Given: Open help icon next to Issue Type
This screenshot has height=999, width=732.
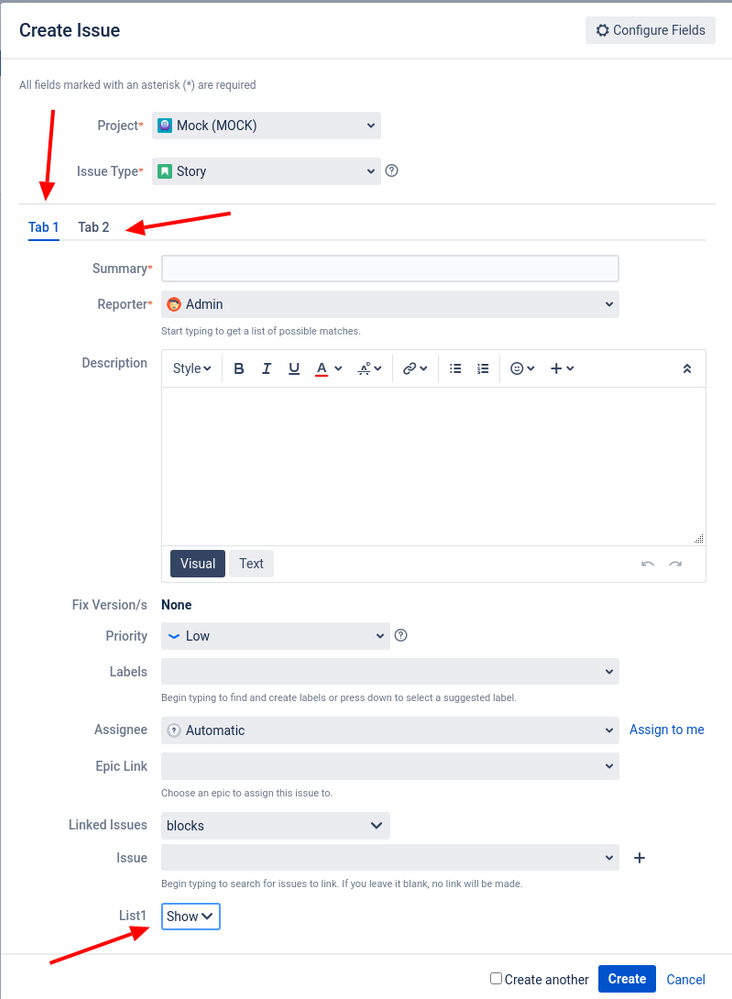Looking at the screenshot, I should [x=392, y=171].
